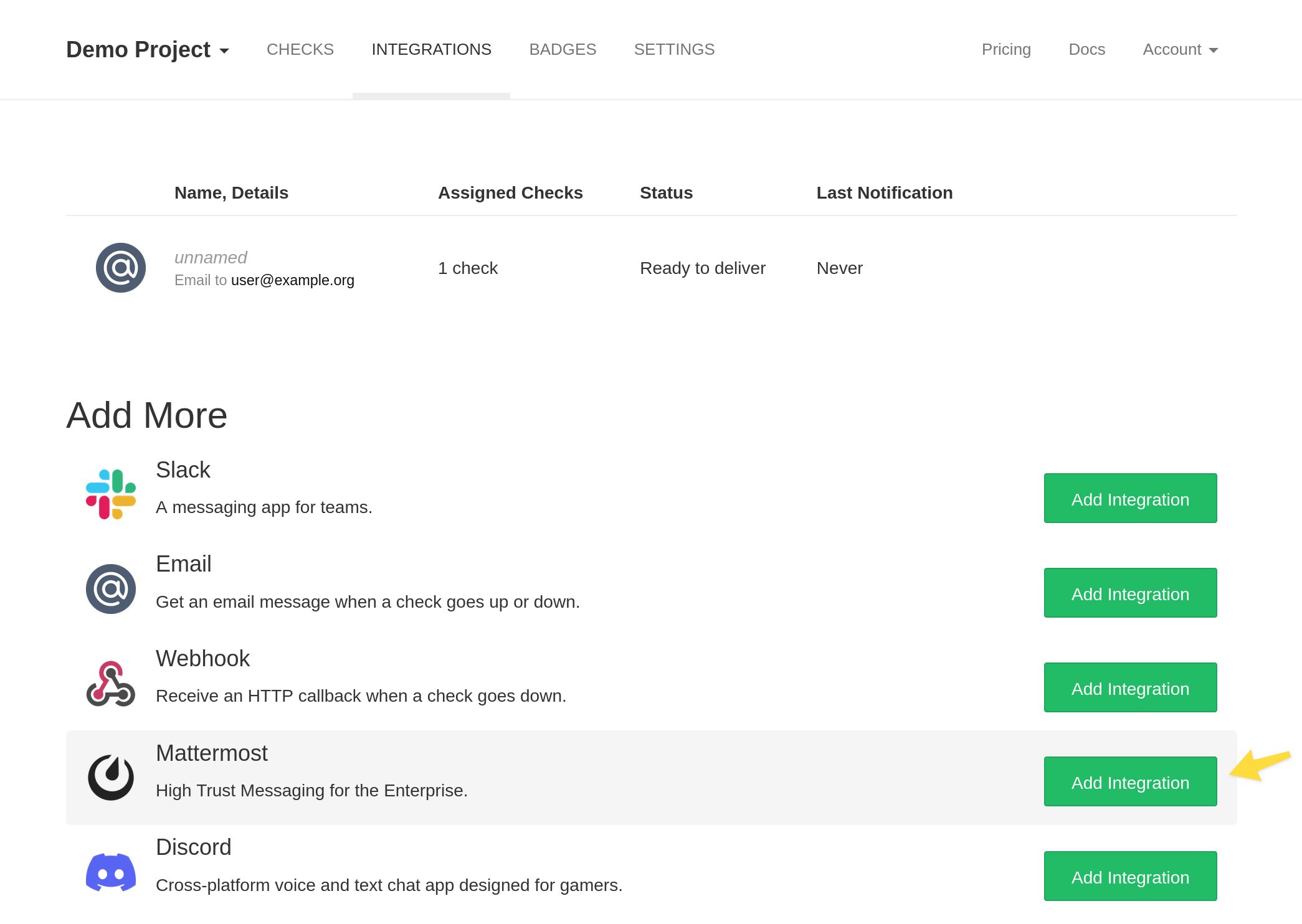Click the user@example.org email address
Viewport: 1302px width, 924px height.
pyautogui.click(x=292, y=280)
